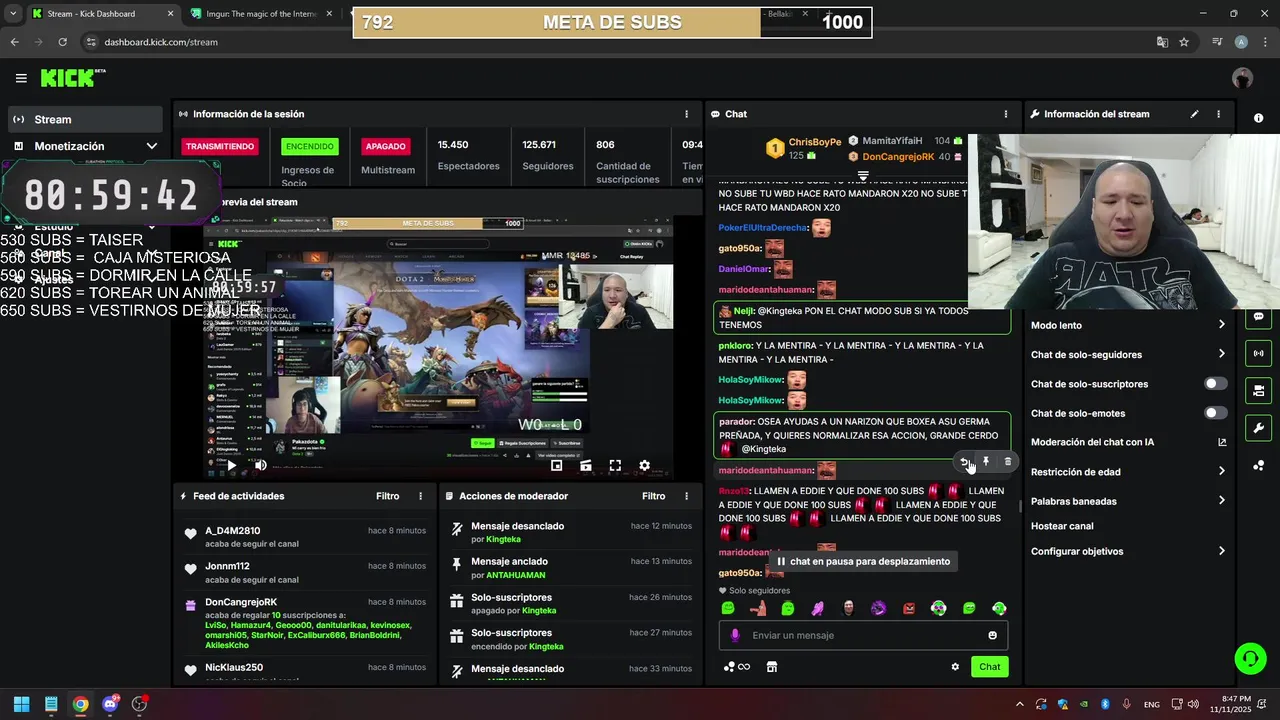The width and height of the screenshot is (1280, 720).
Task: Open Filtro in Feed de actividades
Action: pyautogui.click(x=387, y=496)
